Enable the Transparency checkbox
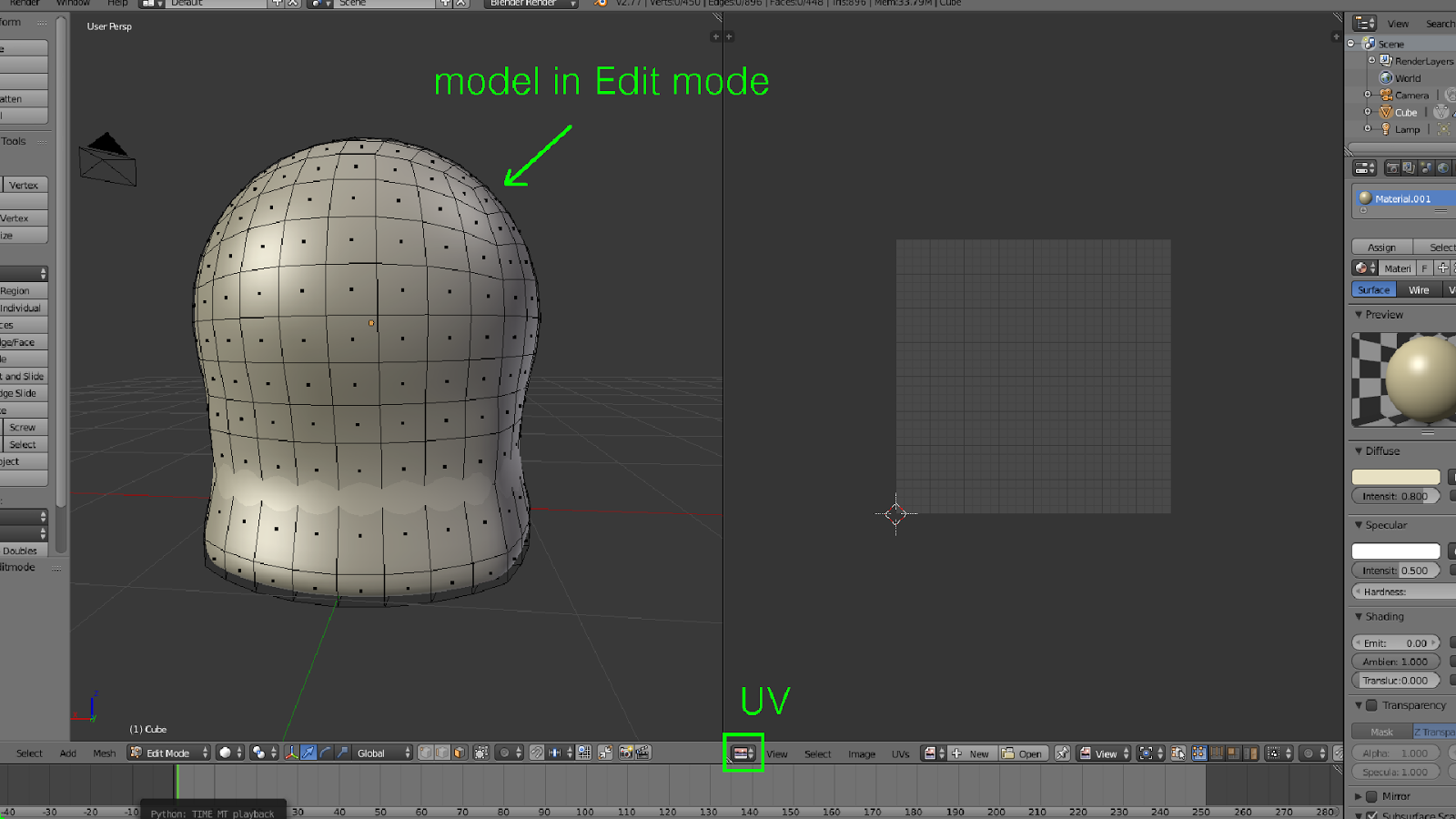The image size is (1456, 819). [1372, 705]
